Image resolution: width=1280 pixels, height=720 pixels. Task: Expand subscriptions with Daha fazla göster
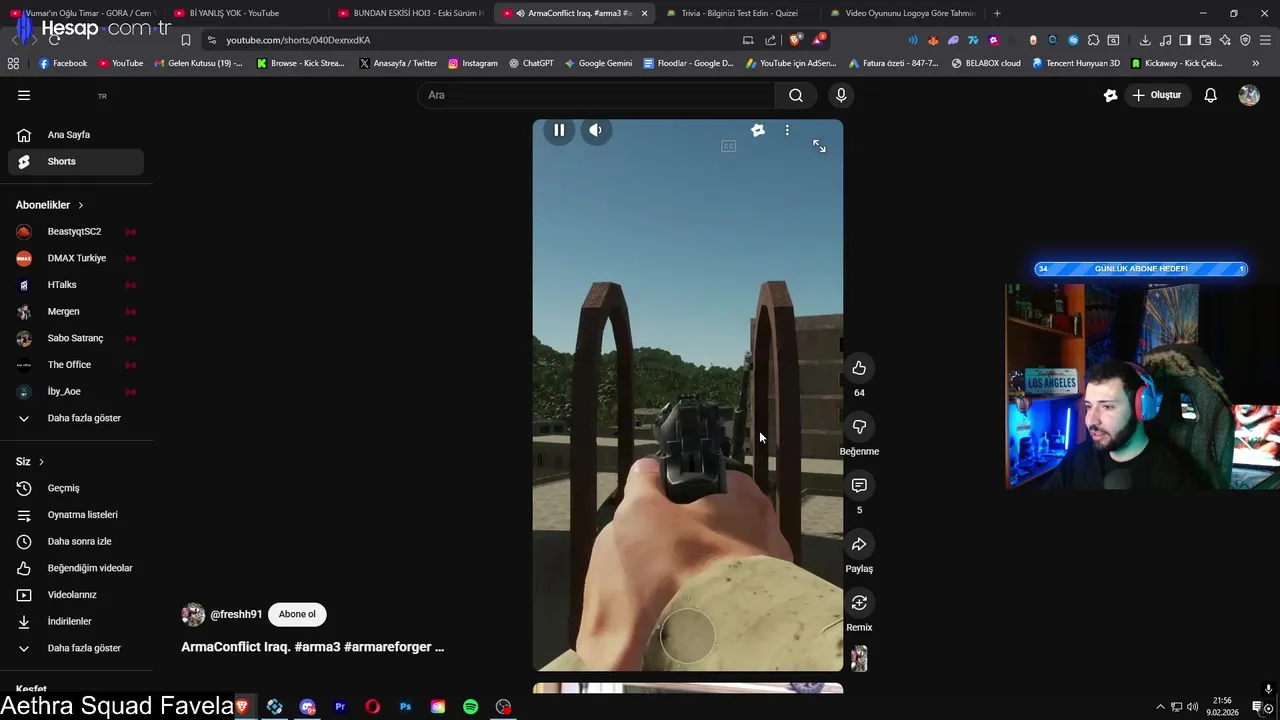(x=76, y=418)
